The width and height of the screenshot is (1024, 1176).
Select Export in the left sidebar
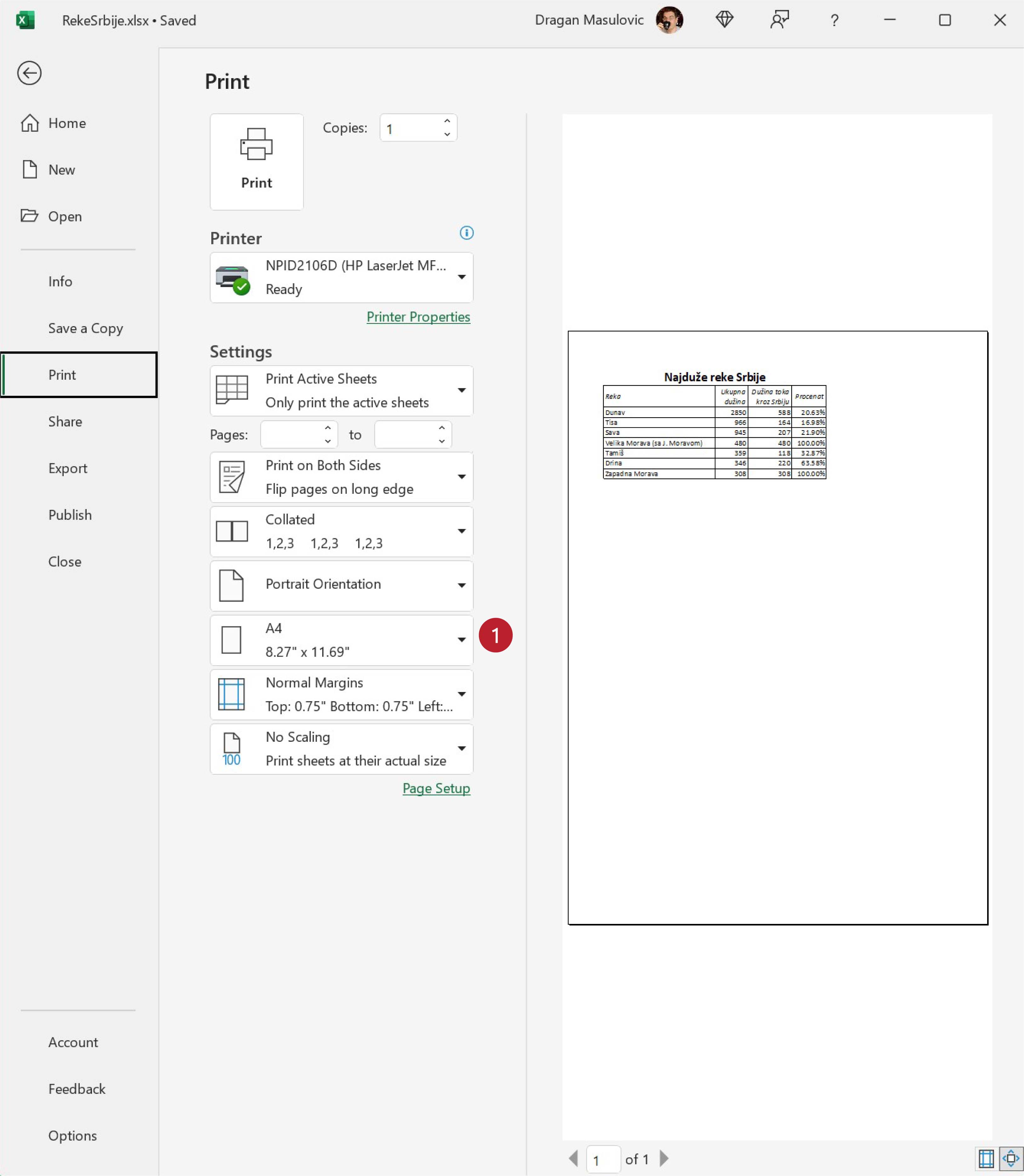[x=67, y=468]
